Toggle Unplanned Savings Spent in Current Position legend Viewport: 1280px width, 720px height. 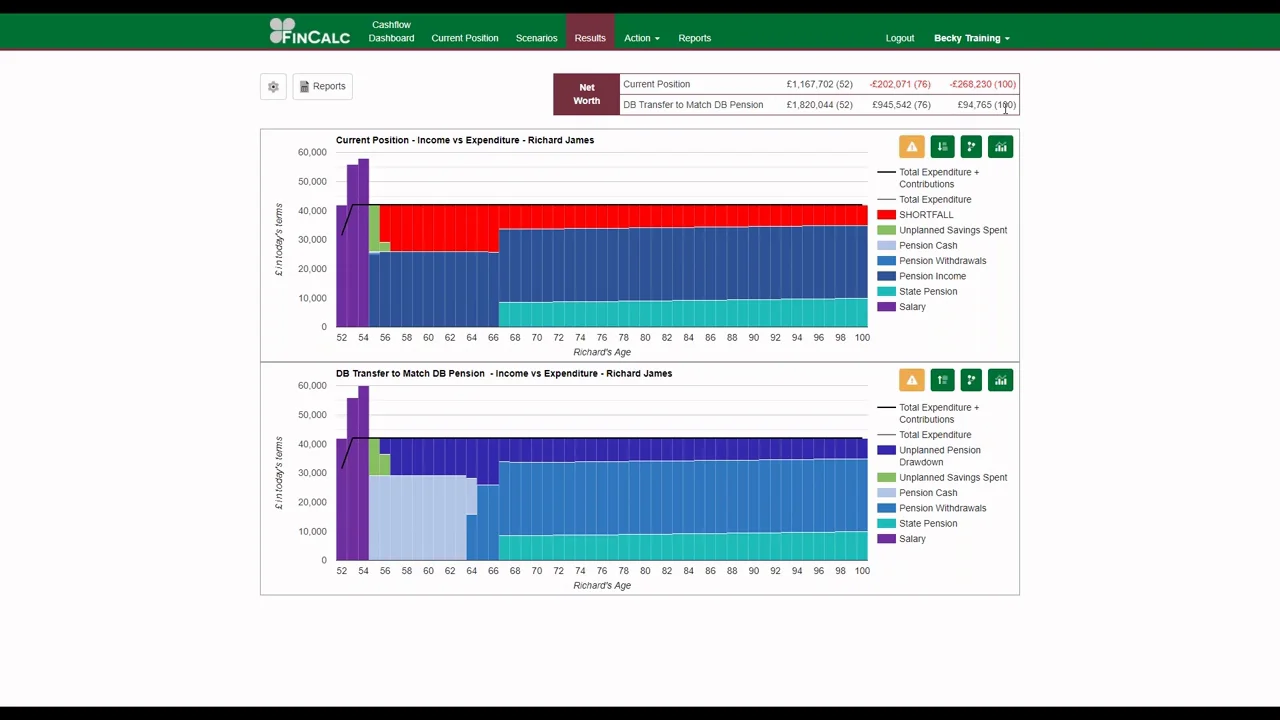coord(953,230)
